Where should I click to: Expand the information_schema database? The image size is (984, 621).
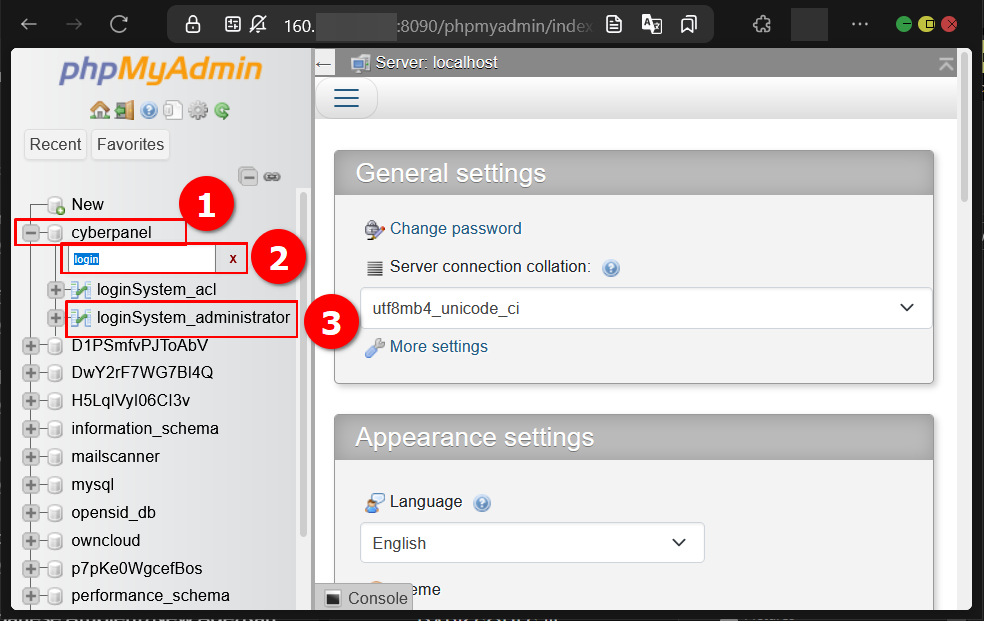[30, 428]
